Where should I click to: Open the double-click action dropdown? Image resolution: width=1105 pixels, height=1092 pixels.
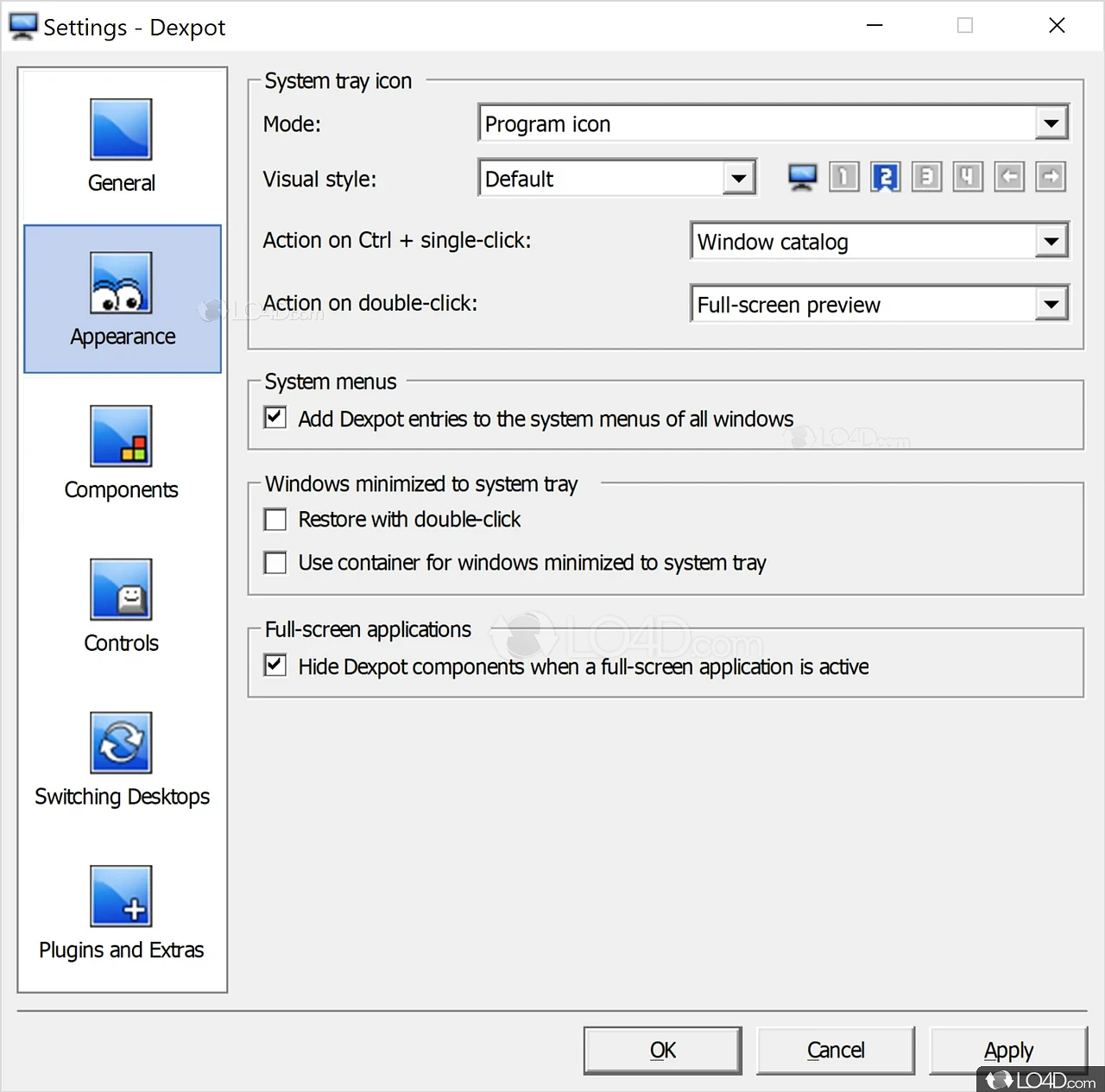1051,304
